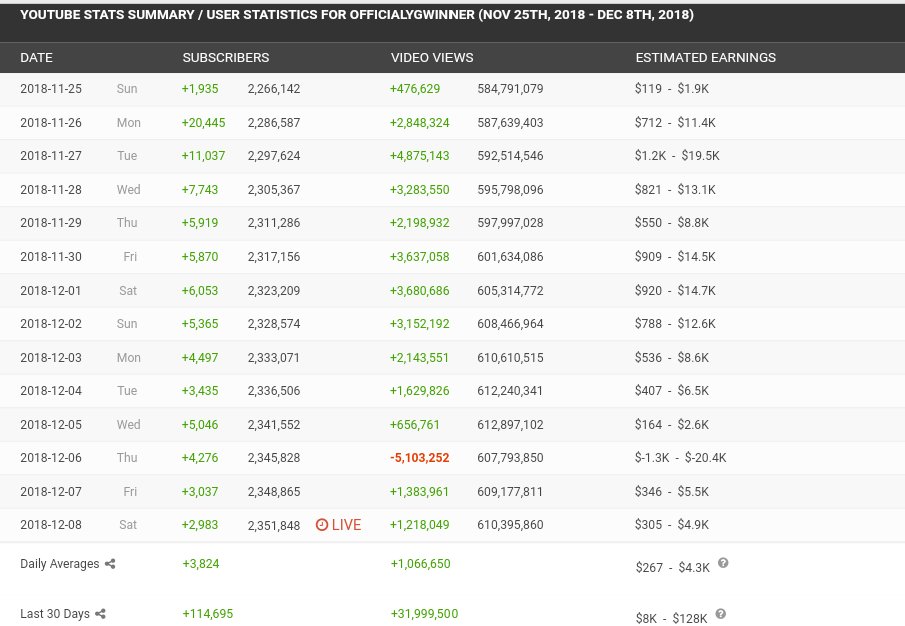Select total views 584,791,079
Viewport: 905px width, 626px height.
coord(510,89)
